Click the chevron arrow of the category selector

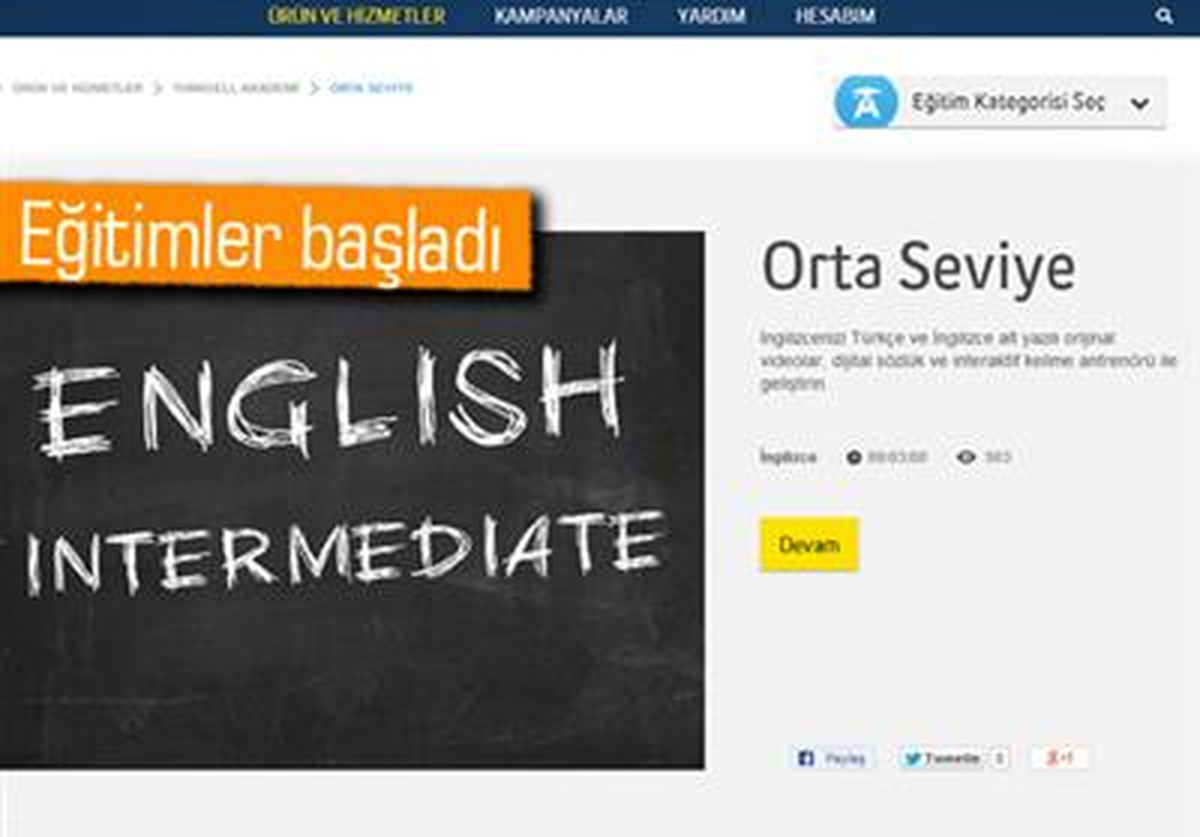[1140, 103]
